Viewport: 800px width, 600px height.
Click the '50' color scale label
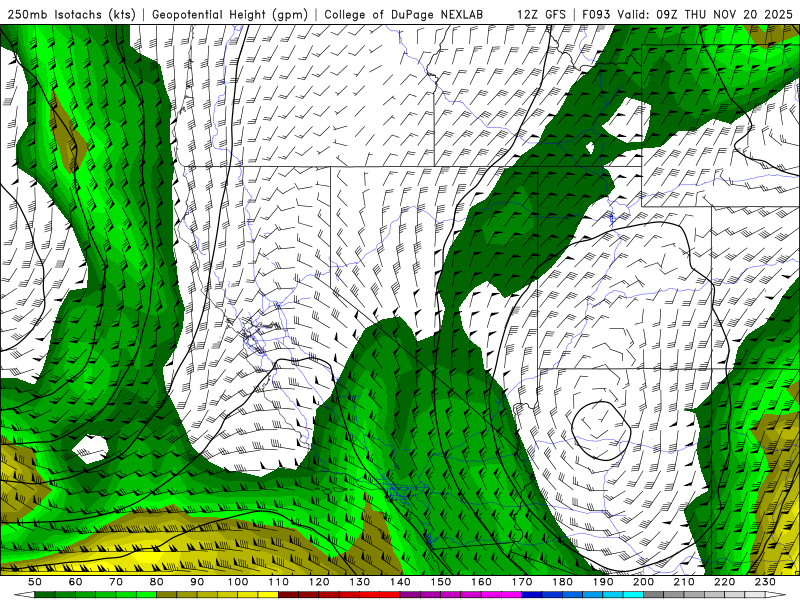pyautogui.click(x=35, y=582)
